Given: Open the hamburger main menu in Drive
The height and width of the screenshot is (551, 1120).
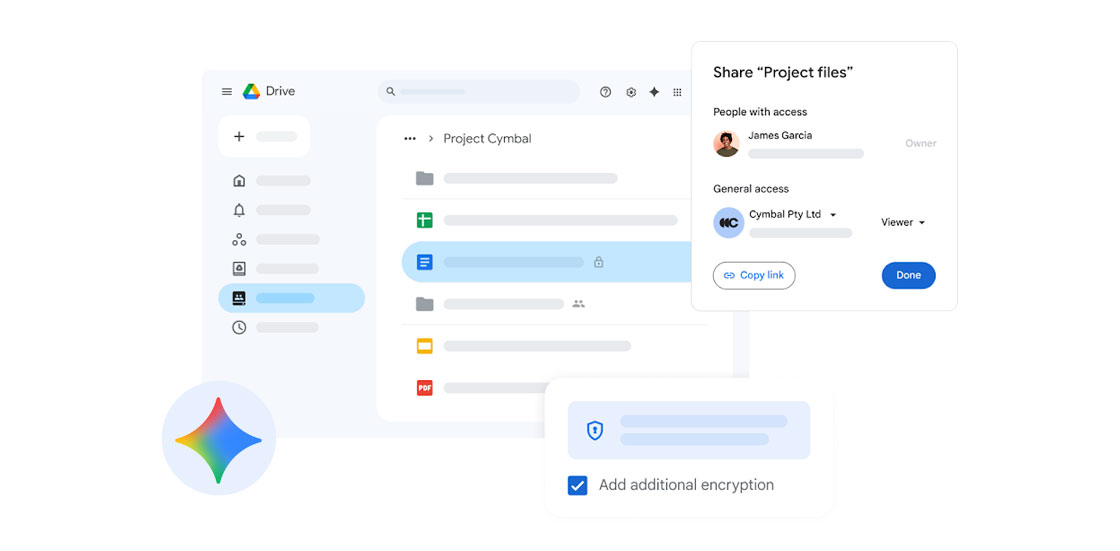Looking at the screenshot, I should point(227,92).
